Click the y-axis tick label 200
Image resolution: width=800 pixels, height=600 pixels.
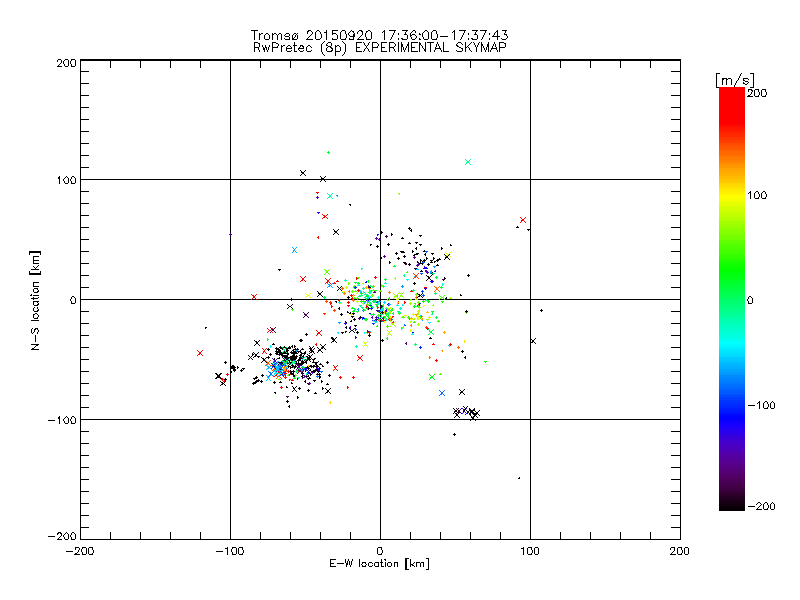pyautogui.click(x=66, y=63)
